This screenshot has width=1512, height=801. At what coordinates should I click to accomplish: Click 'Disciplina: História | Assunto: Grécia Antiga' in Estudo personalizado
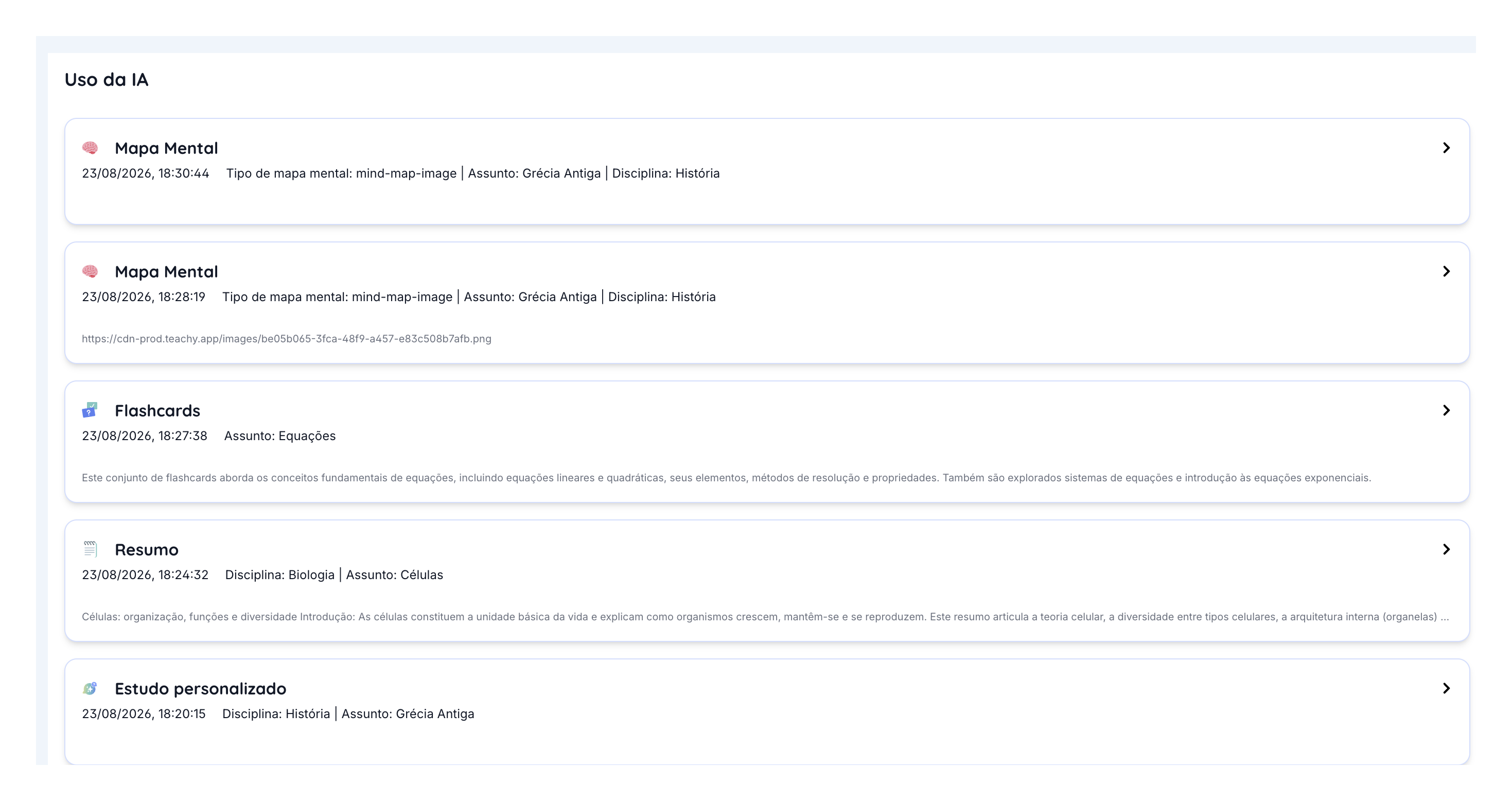[x=348, y=714]
